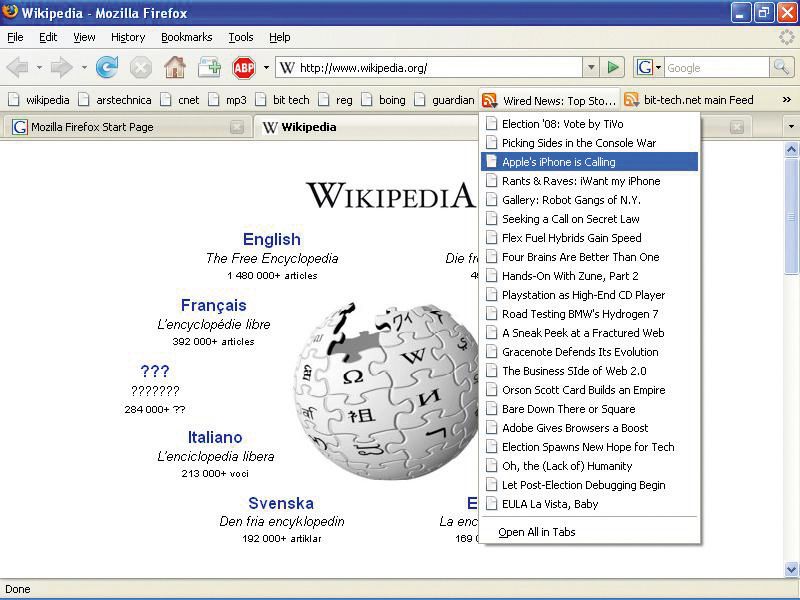
Task: Open the cnet bookmark
Action: (x=180, y=100)
